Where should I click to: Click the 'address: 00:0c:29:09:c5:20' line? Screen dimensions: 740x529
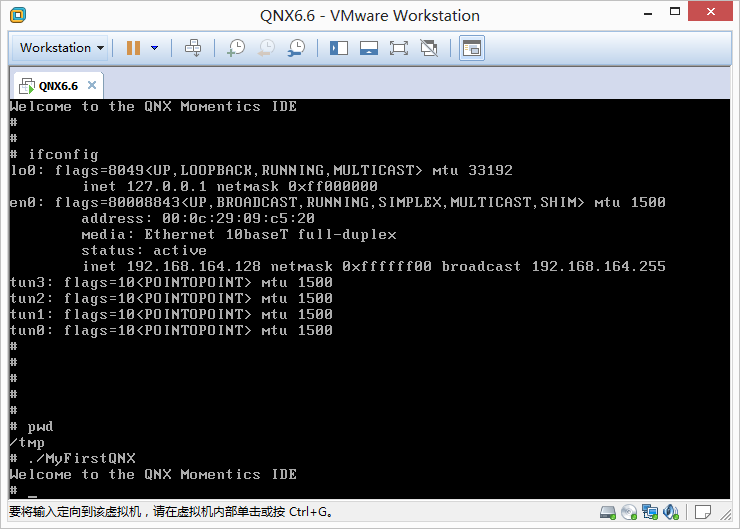pos(198,218)
